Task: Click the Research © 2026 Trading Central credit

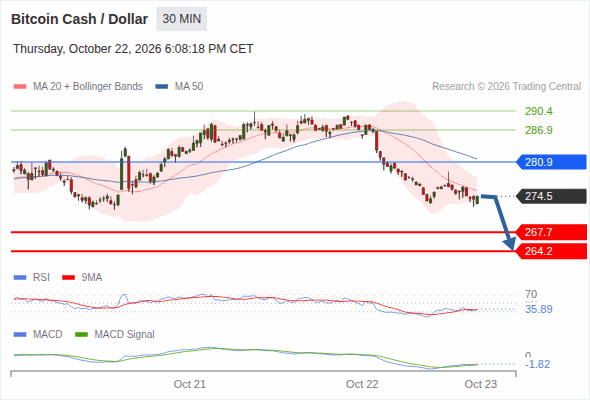Action: pos(506,87)
